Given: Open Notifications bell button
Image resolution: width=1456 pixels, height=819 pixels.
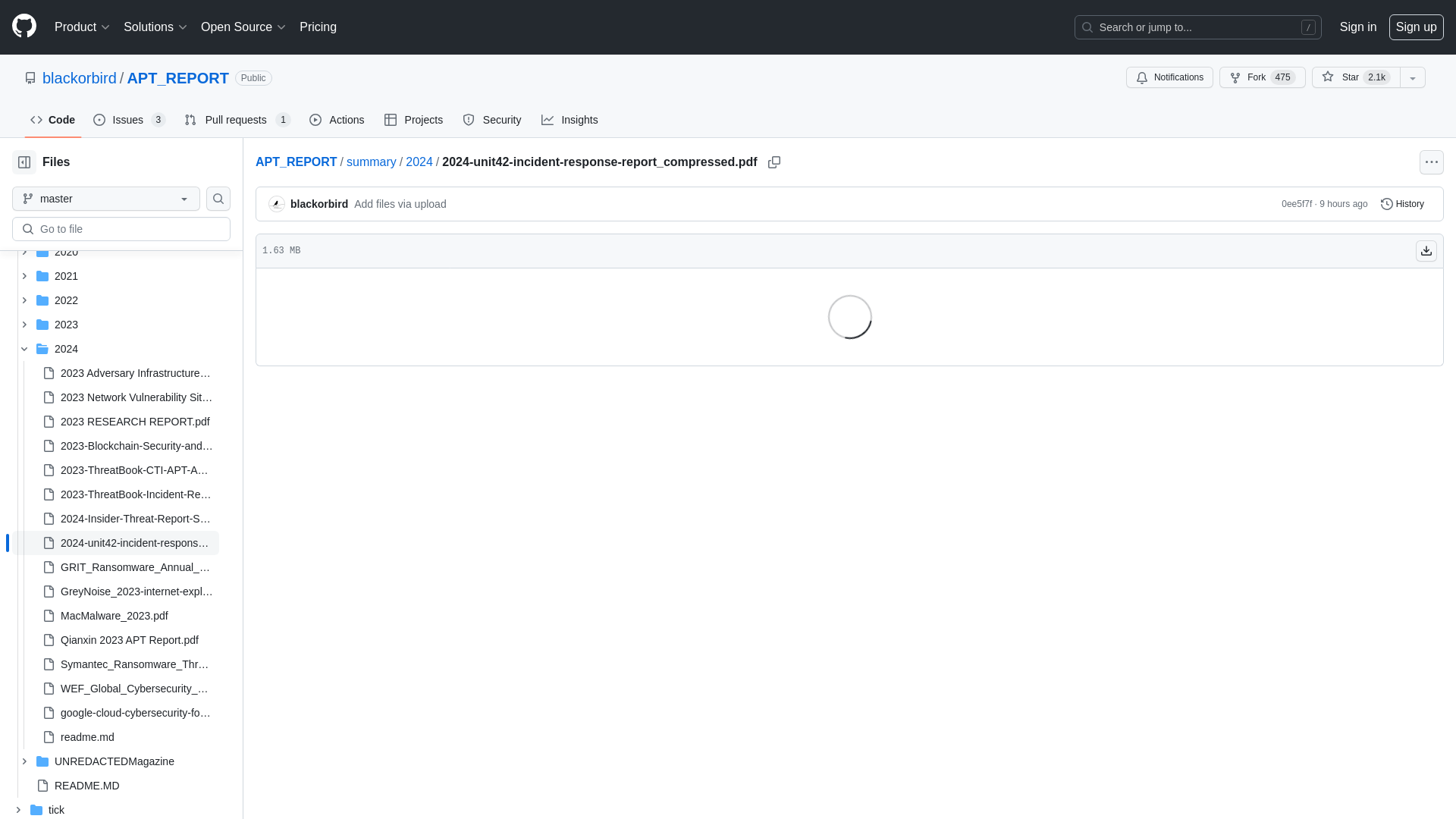Looking at the screenshot, I should pyautogui.click(x=1169, y=77).
